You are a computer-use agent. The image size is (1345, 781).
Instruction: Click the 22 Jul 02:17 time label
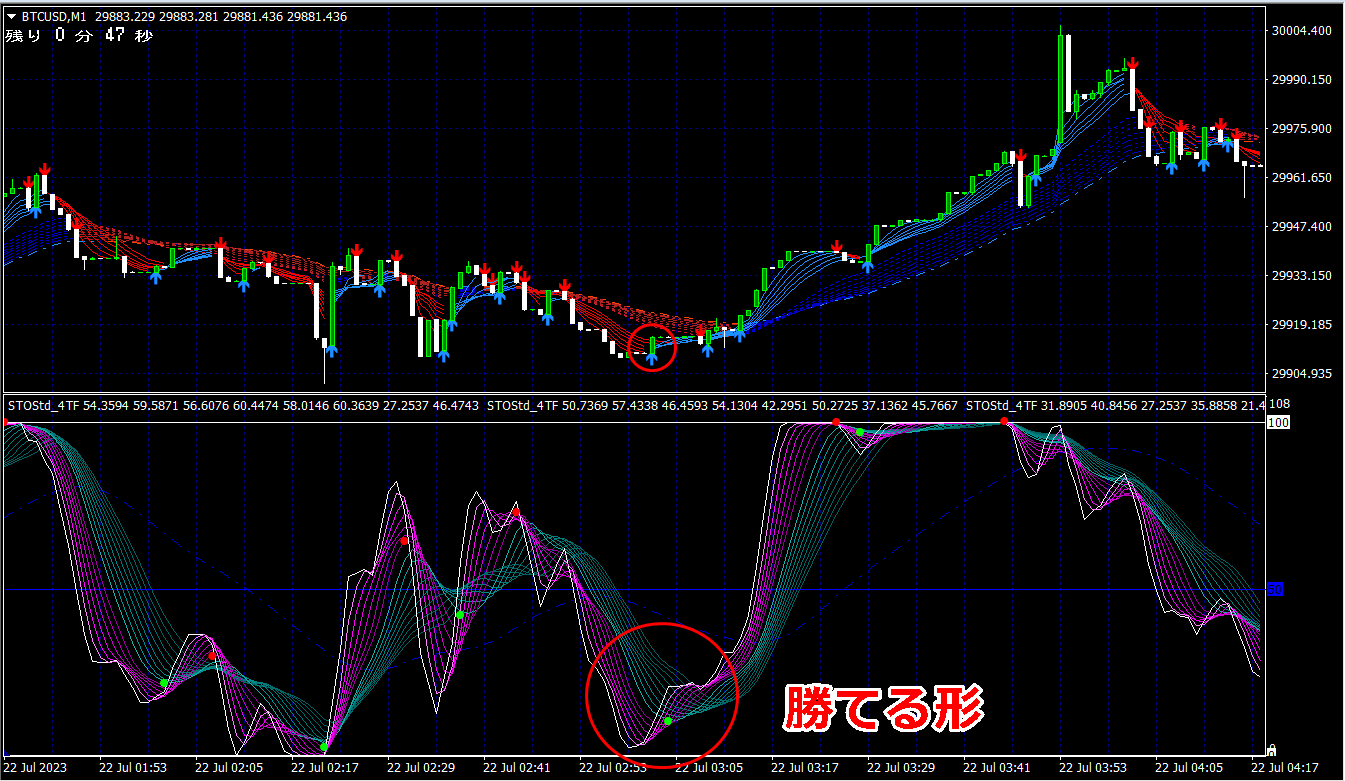[x=326, y=768]
